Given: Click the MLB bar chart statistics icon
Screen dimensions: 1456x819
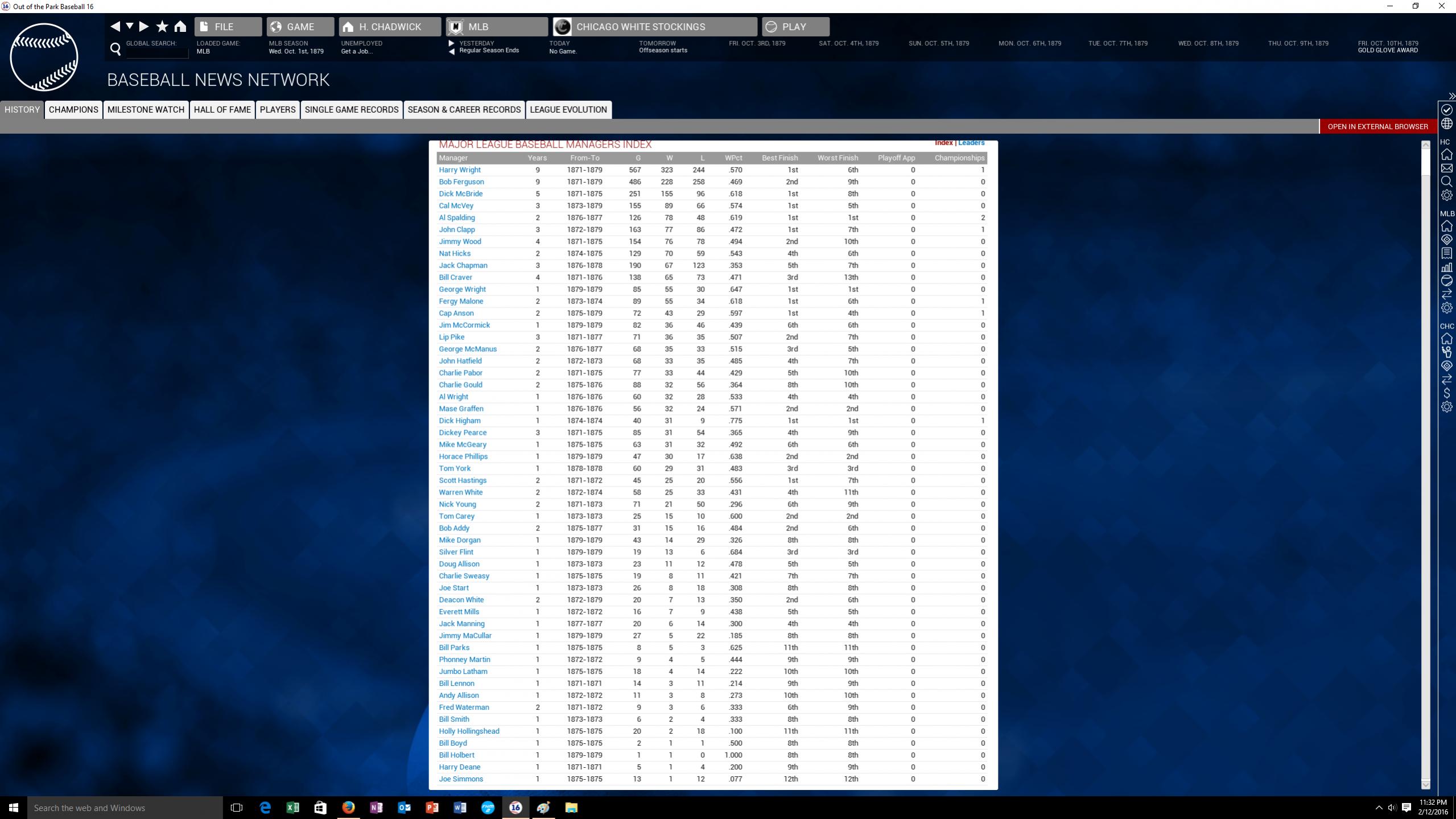Looking at the screenshot, I should click(1446, 267).
